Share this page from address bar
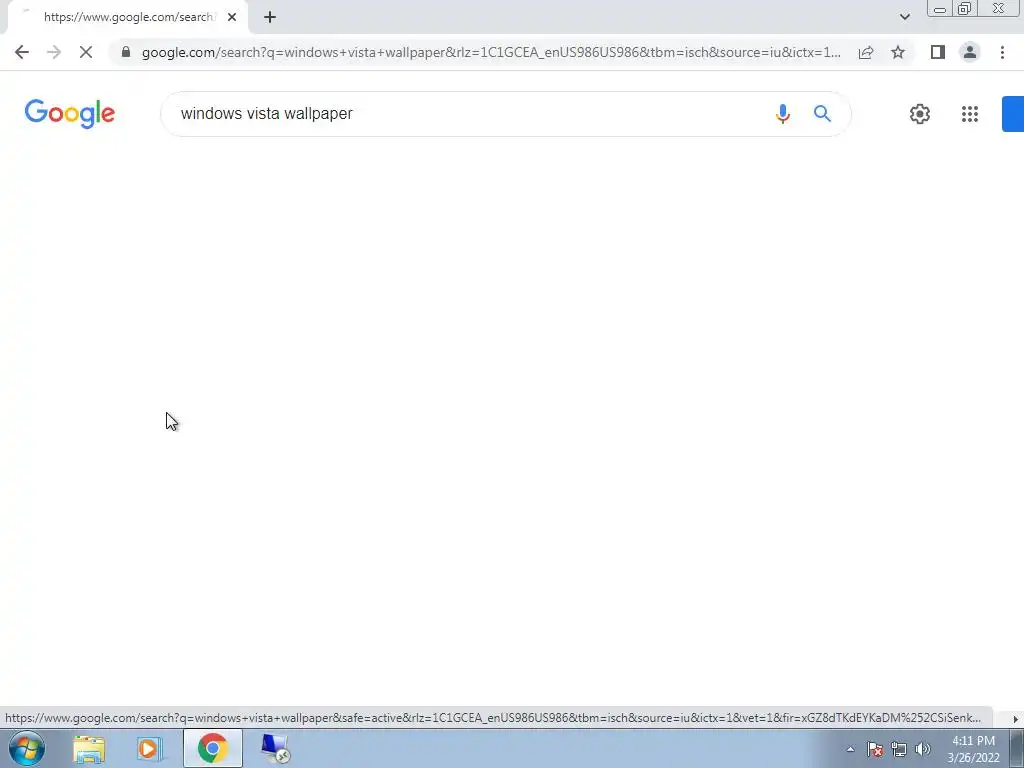The height and width of the screenshot is (768, 1024). pos(866,52)
